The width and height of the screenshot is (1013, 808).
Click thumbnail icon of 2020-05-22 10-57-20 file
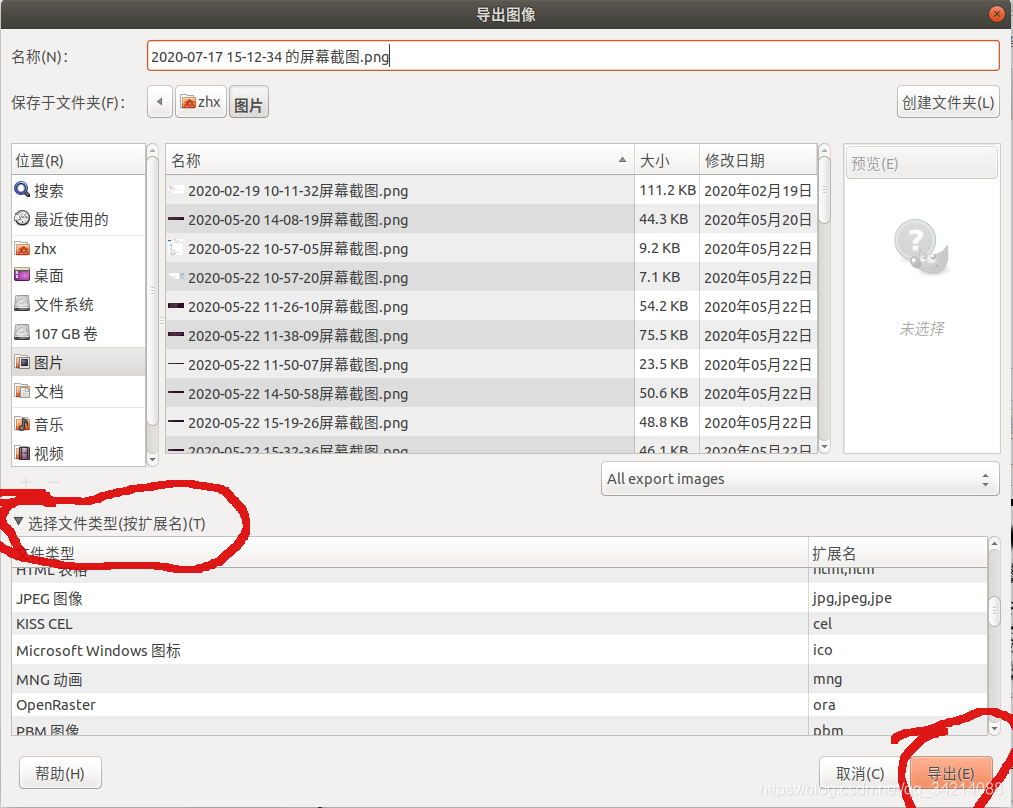[x=176, y=277]
